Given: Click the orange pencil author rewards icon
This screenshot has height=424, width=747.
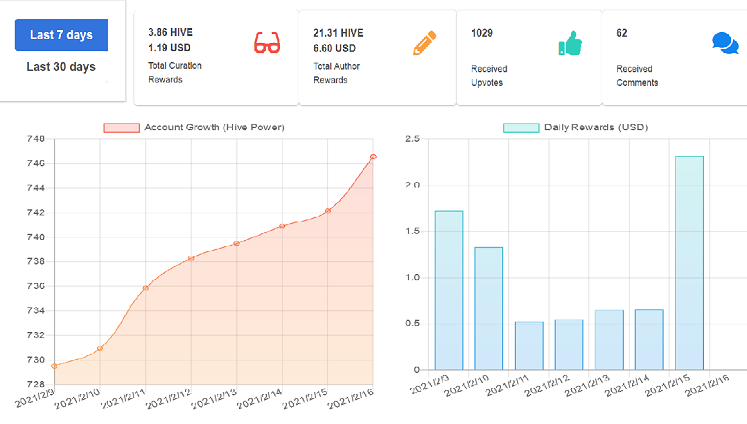Looking at the screenshot, I should click(424, 43).
